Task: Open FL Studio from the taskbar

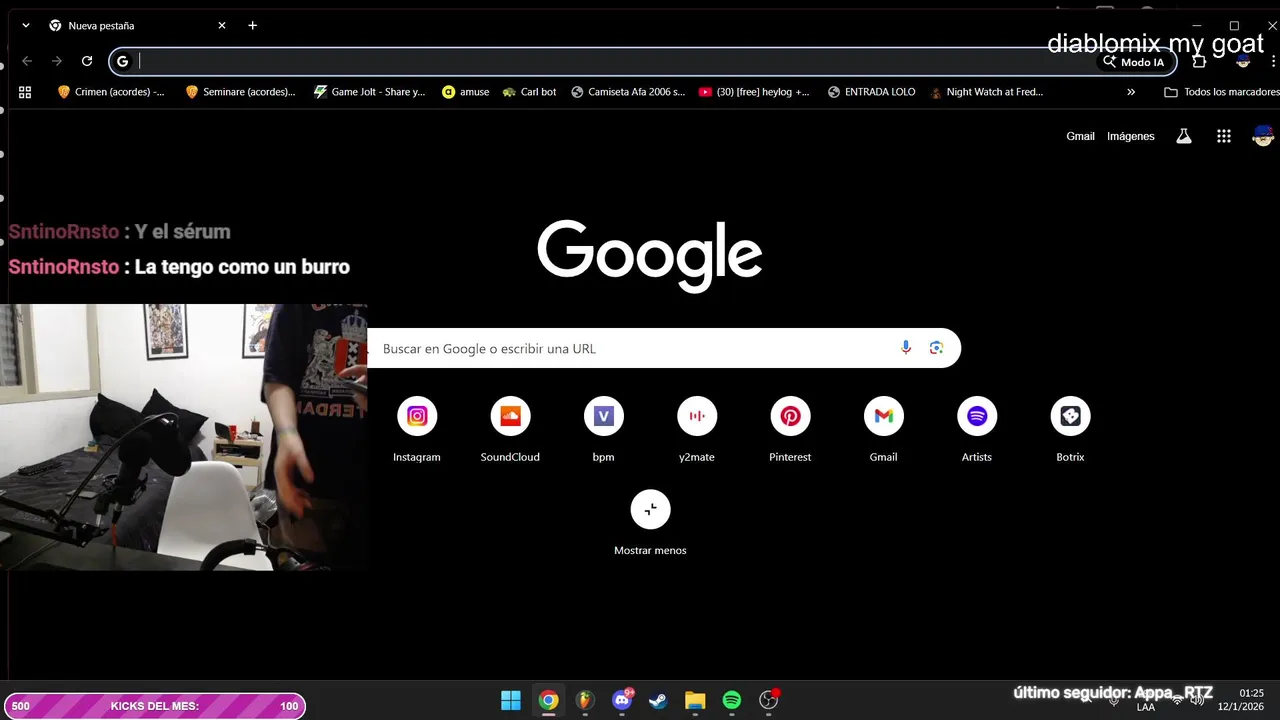Action: (585, 700)
